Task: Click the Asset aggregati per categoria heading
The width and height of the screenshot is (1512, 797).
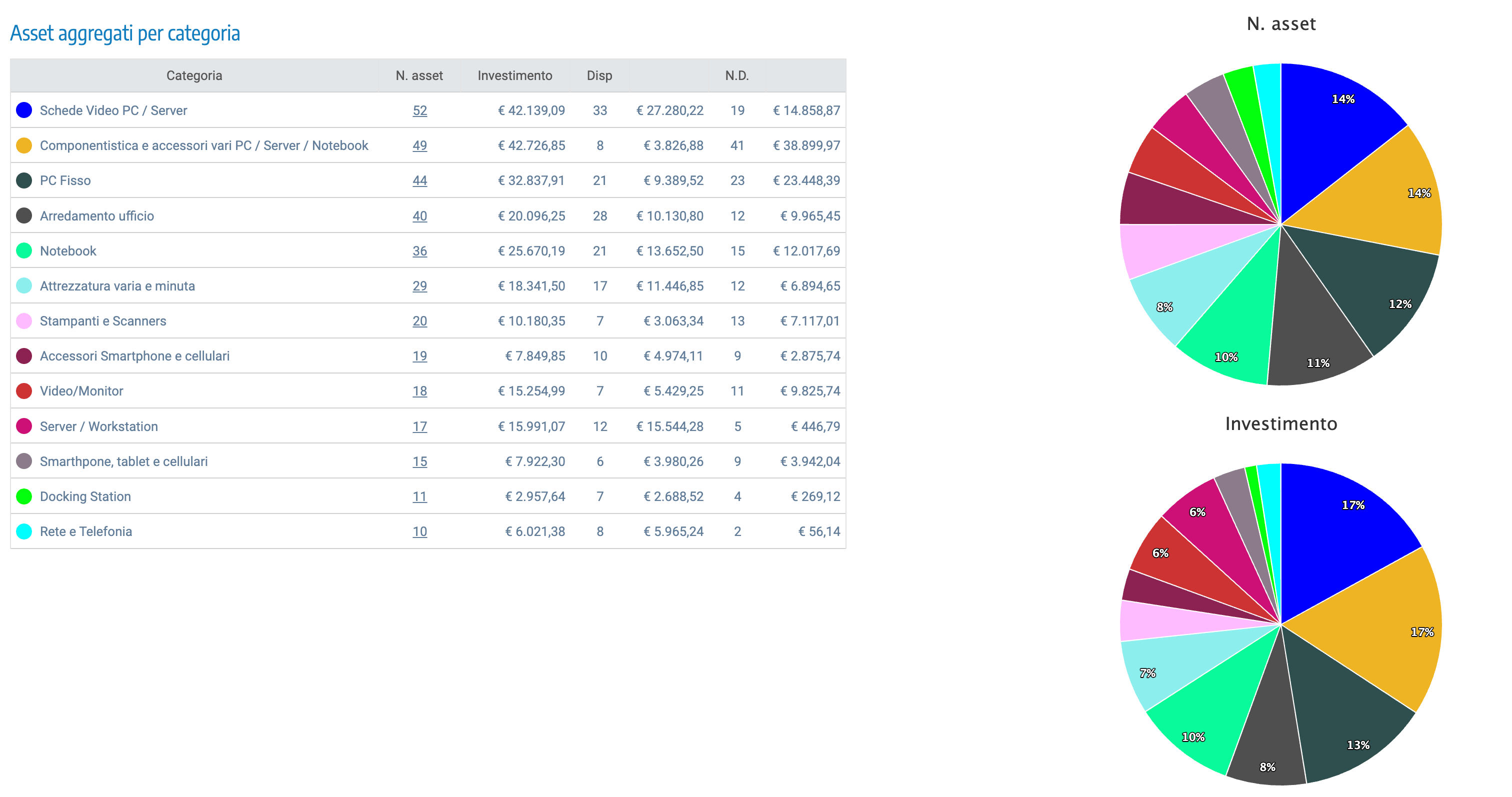Action: pyautogui.click(x=125, y=33)
